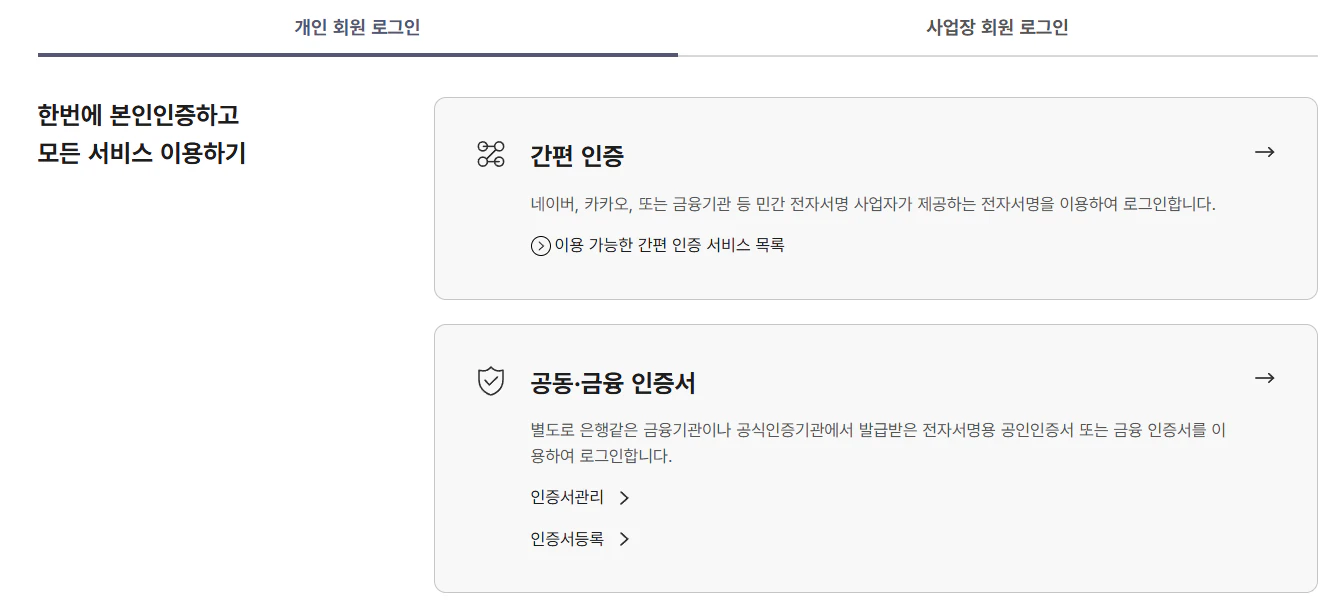Open 인증서등록 link
1336x616 pixels.
(x=566, y=538)
